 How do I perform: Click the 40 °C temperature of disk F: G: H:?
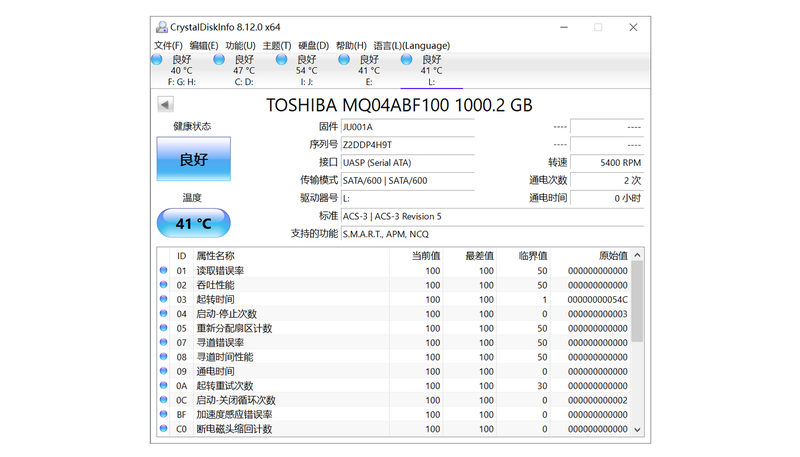point(182,70)
